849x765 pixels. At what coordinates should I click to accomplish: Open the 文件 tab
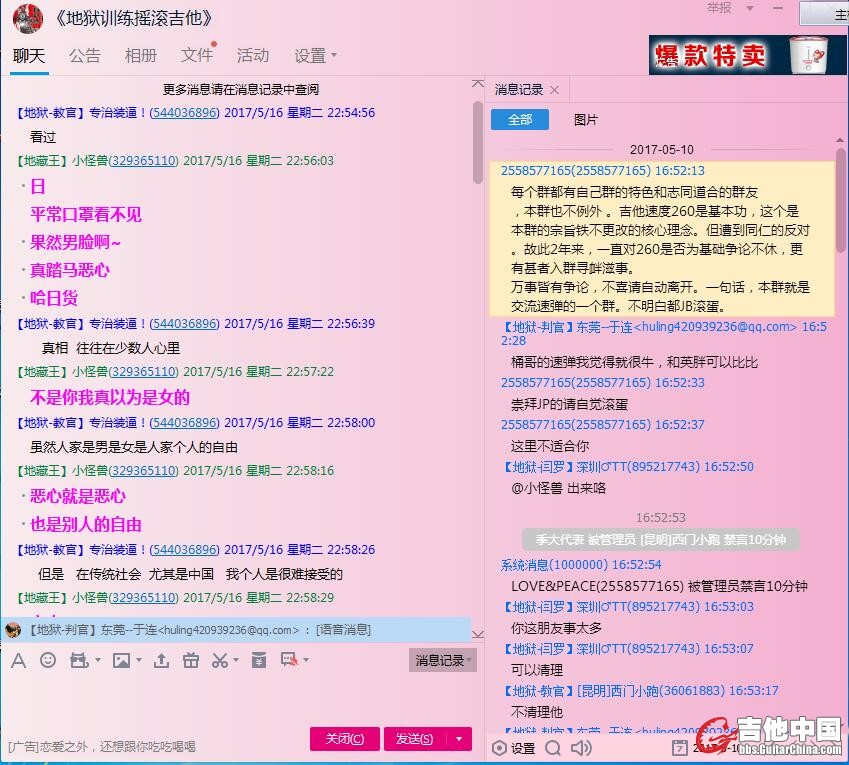pos(197,55)
